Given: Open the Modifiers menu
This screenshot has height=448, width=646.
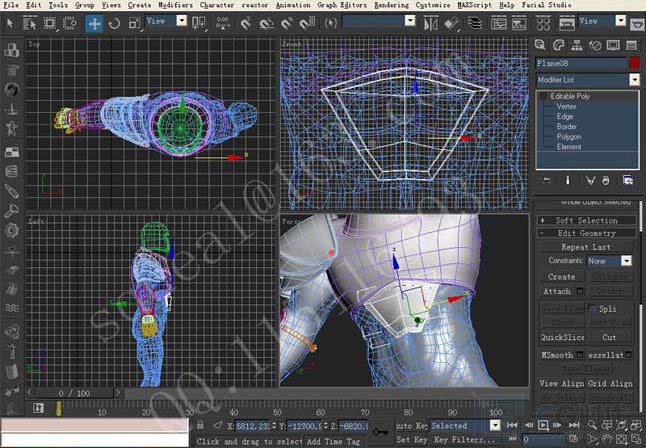Looking at the screenshot, I should [175, 5].
